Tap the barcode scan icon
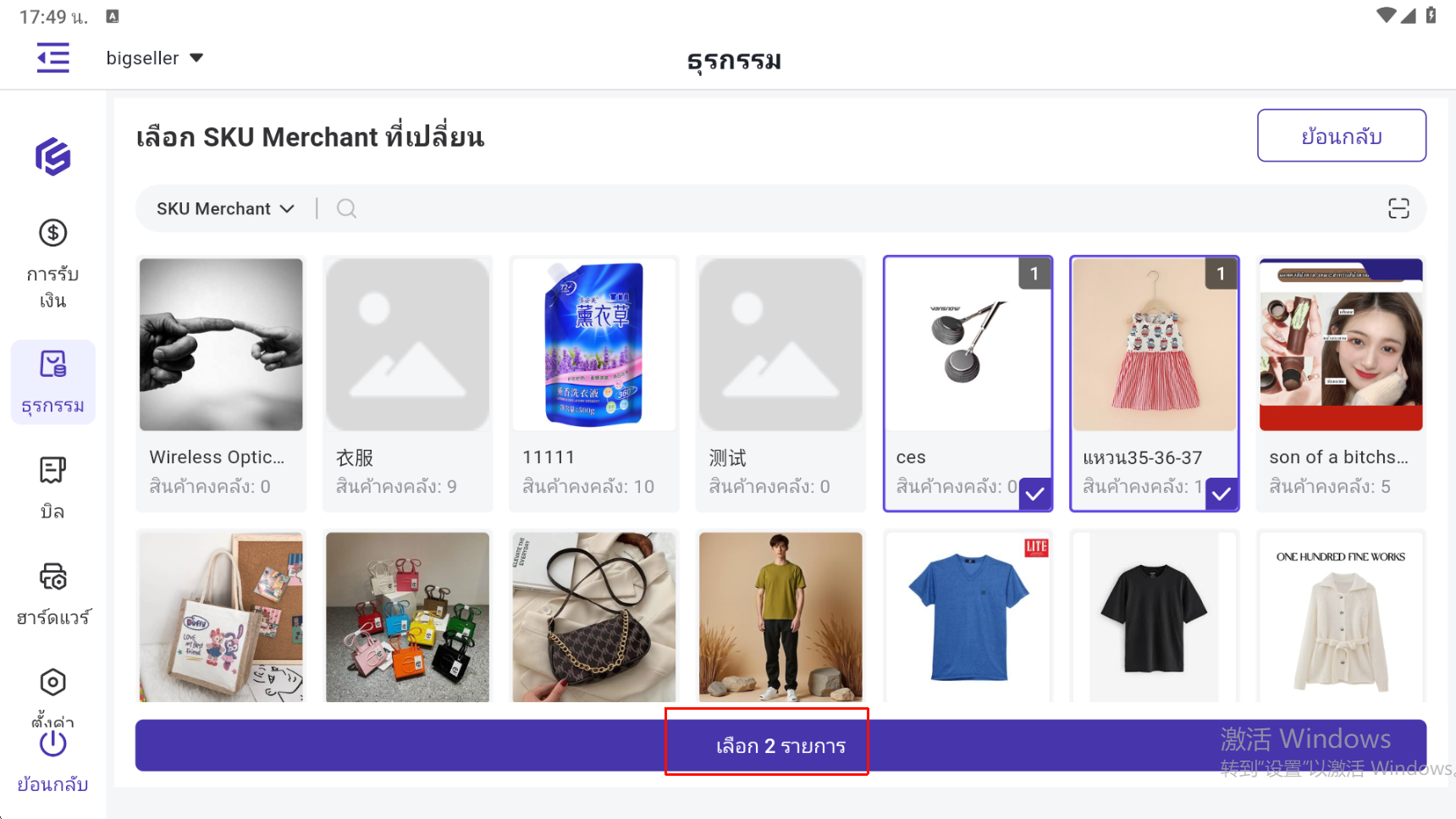Screen dimensions: 1456x819 [x=1398, y=208]
